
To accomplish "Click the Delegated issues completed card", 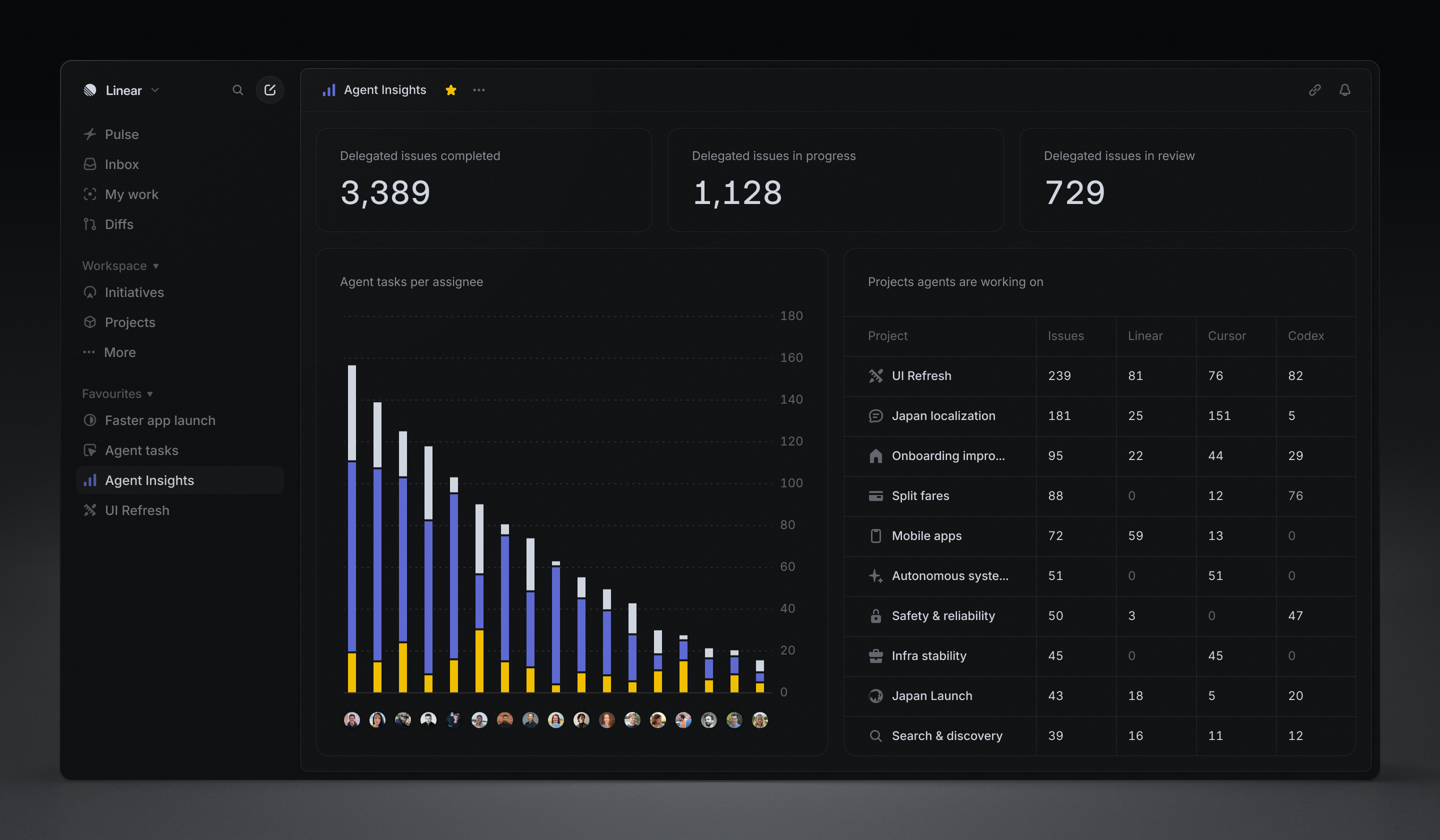I will click(x=484, y=180).
